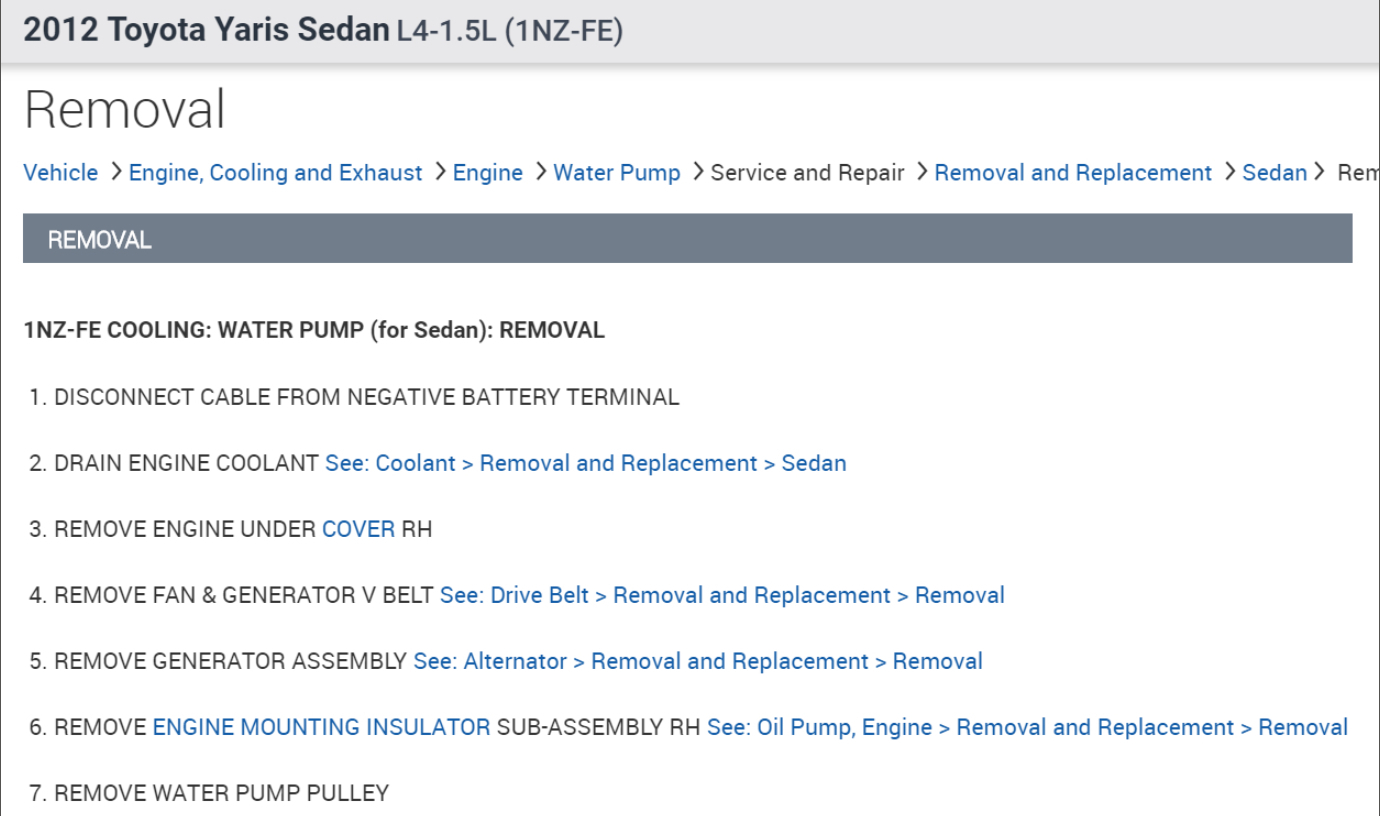Go to the Engine breadcrumb level
This screenshot has height=816, width=1380.
click(487, 173)
